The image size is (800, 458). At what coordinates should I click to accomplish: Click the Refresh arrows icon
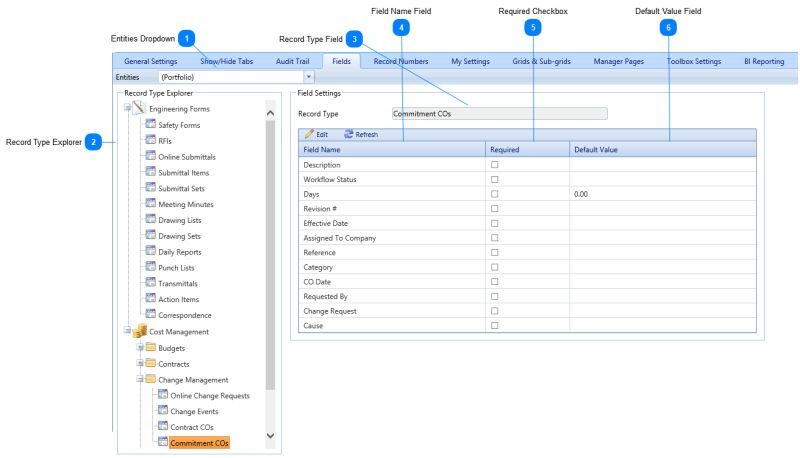click(x=348, y=134)
